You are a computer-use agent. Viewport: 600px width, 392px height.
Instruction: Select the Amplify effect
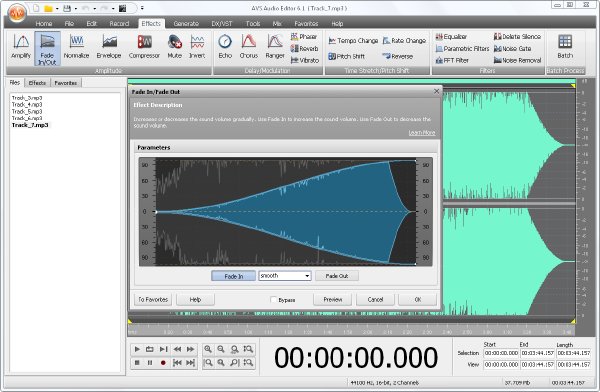pos(21,47)
